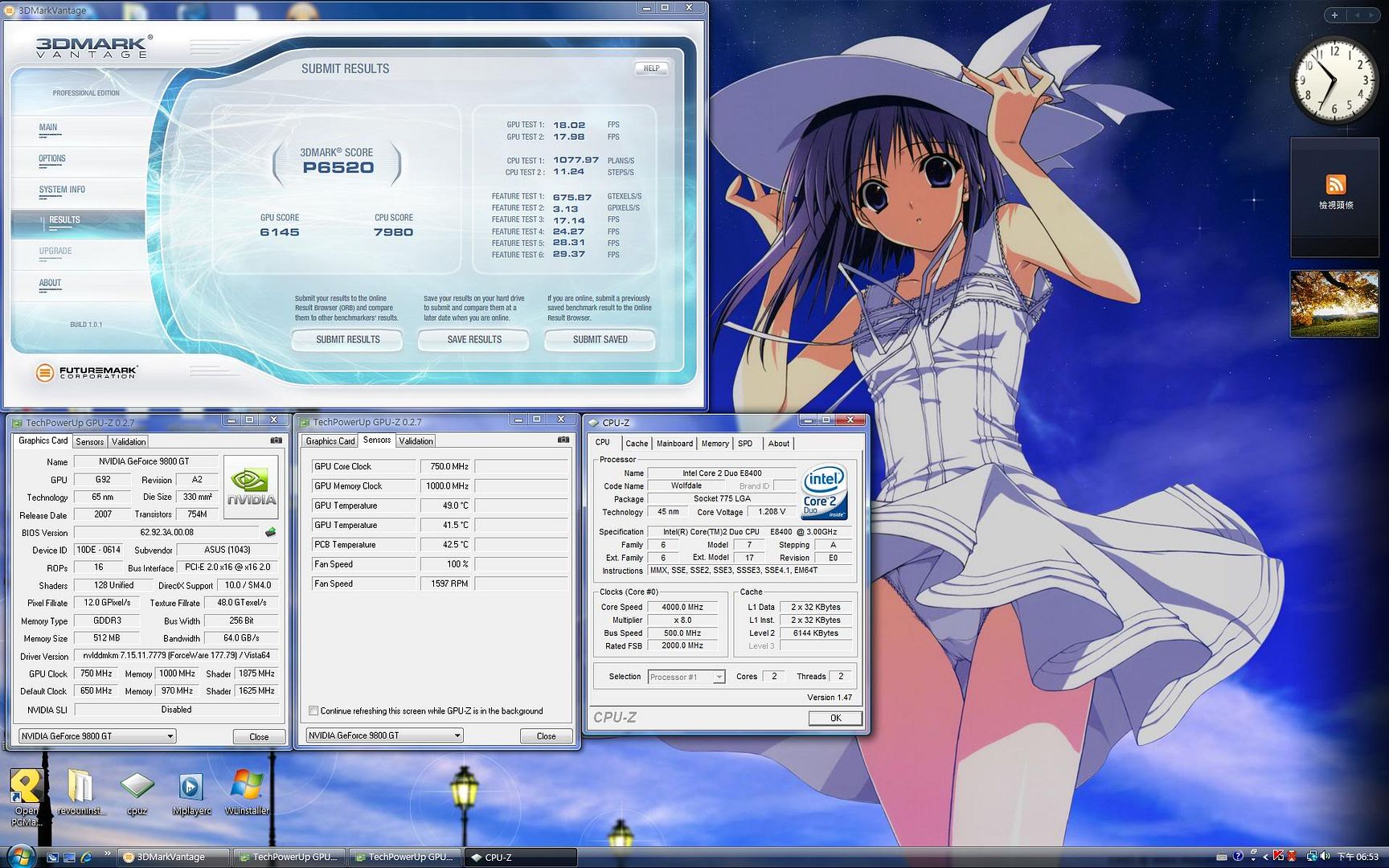Viewport: 1389px width, 868px height.
Task: Switch to Sensors tab in left GPU-Z window
Action: (x=89, y=441)
